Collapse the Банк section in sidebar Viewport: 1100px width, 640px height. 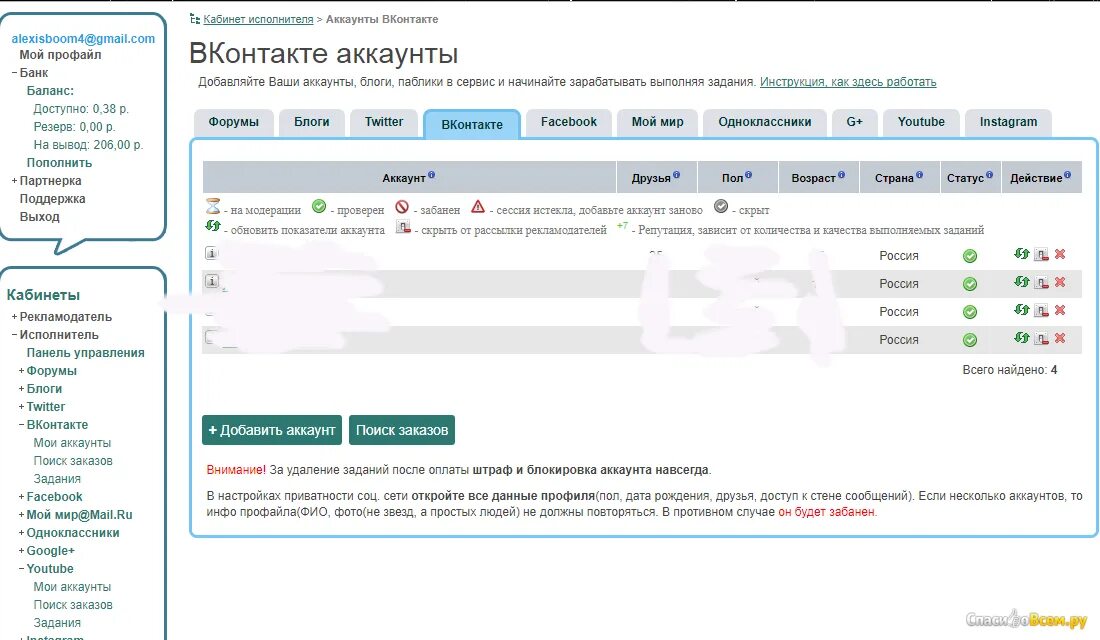[14, 73]
